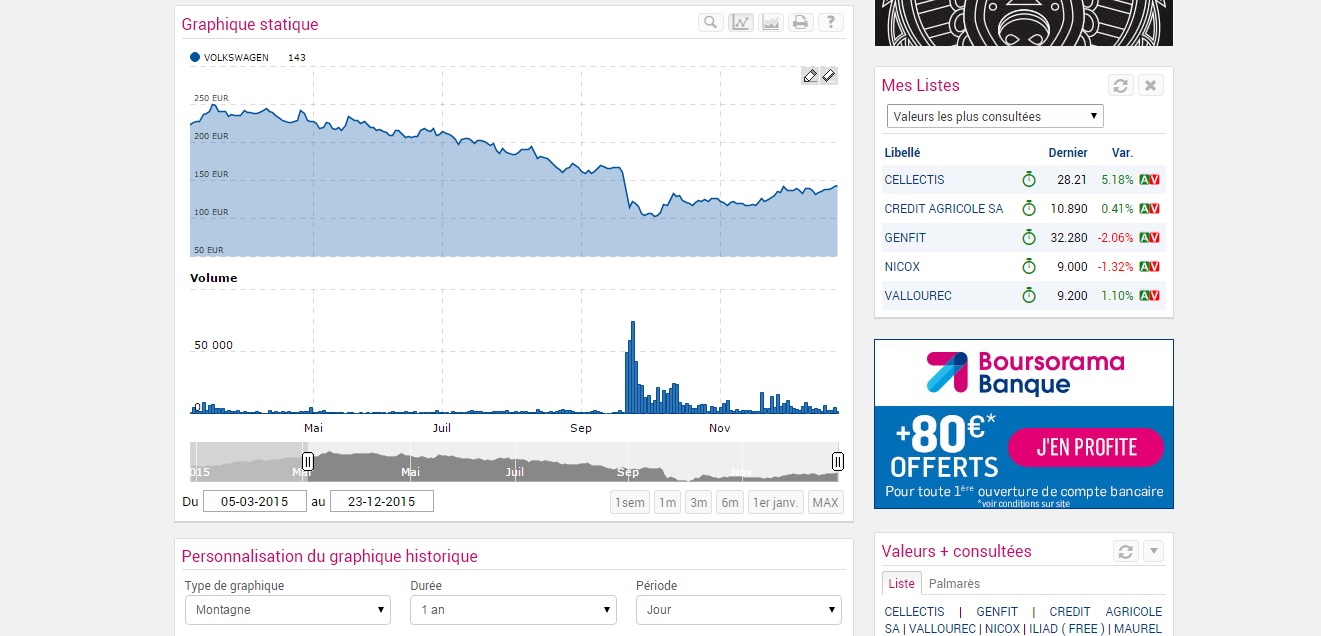Set the chart range to 1sem
The height and width of the screenshot is (636, 1321).
point(630,502)
